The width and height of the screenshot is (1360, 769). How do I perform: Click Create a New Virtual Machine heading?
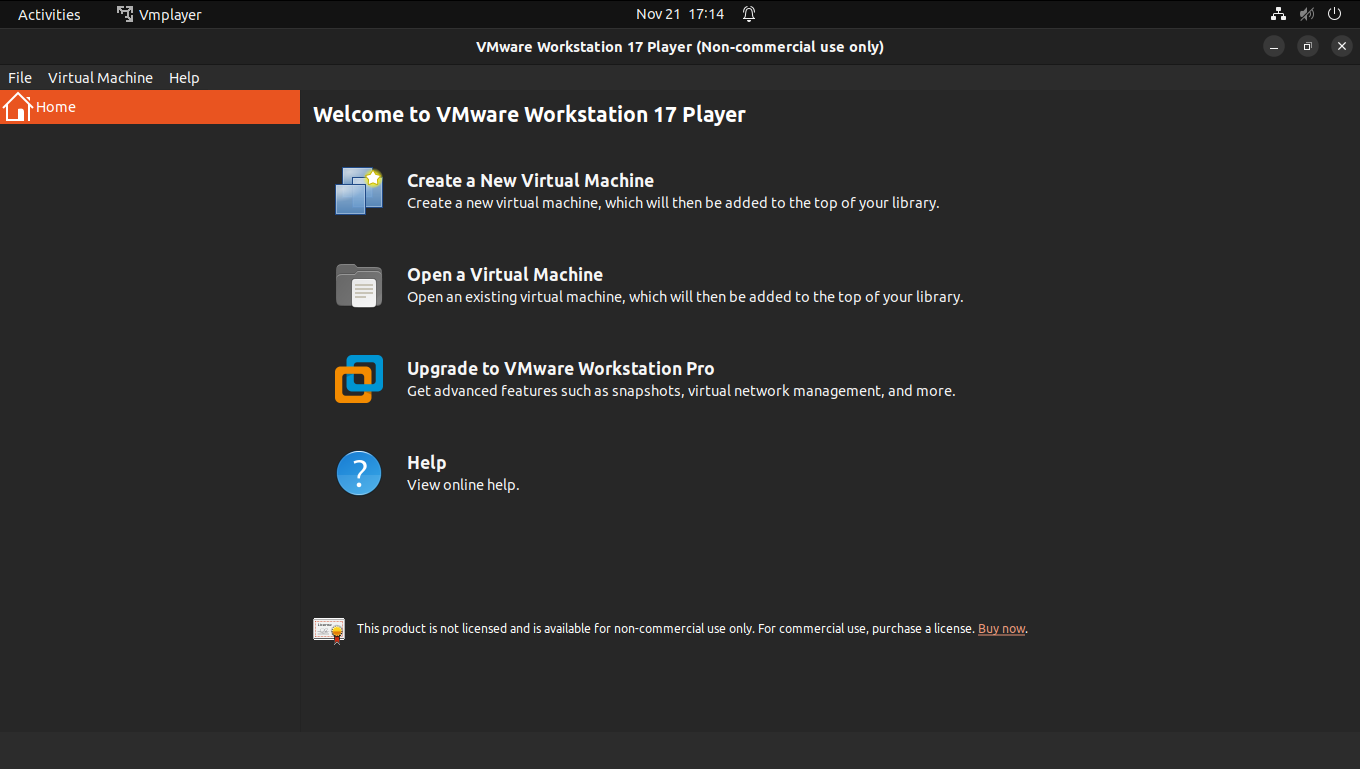click(530, 180)
